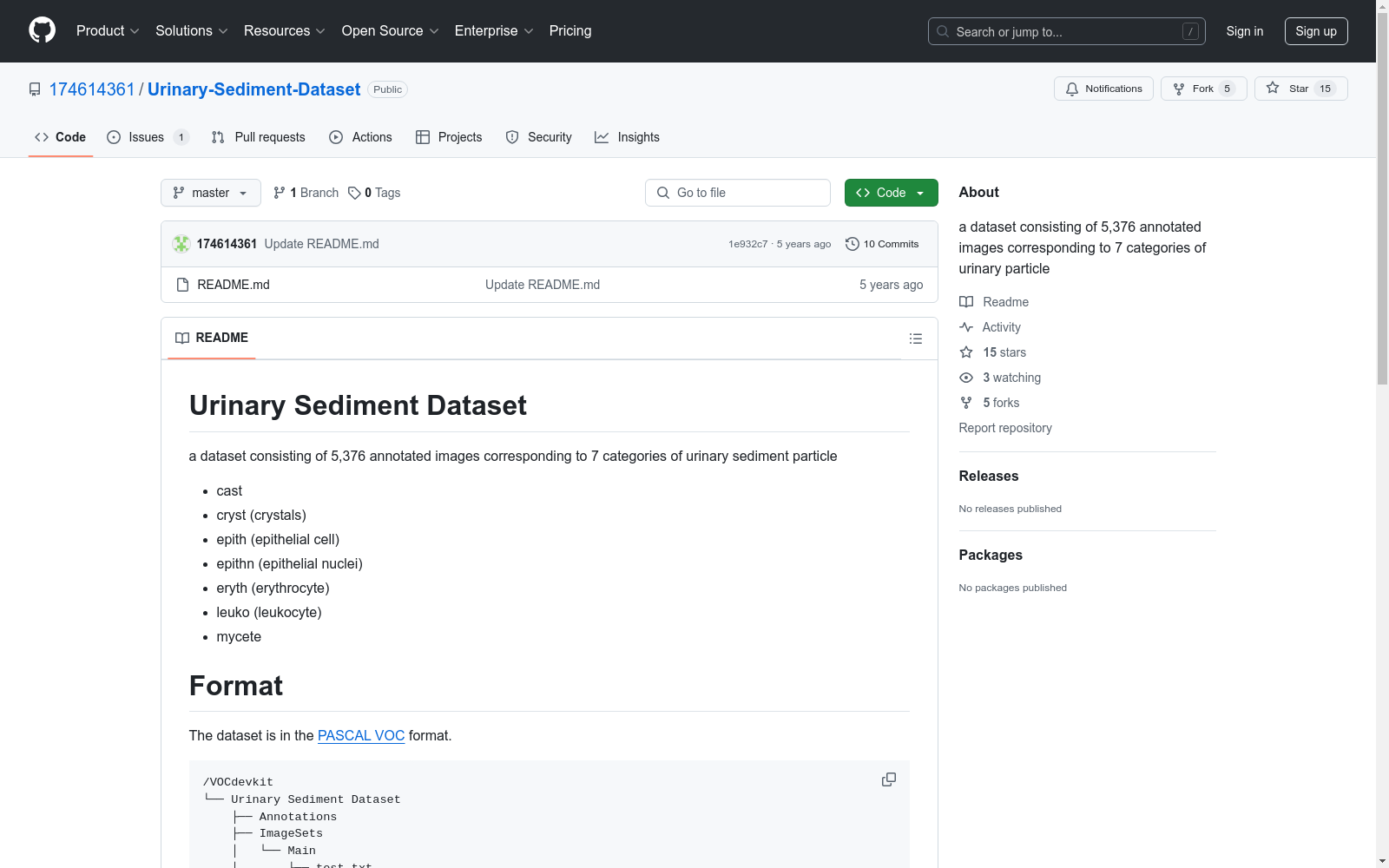The height and width of the screenshot is (868, 1389).
Task: Open the Urinary-Sediment-Dataset repository link
Action: tap(253, 89)
